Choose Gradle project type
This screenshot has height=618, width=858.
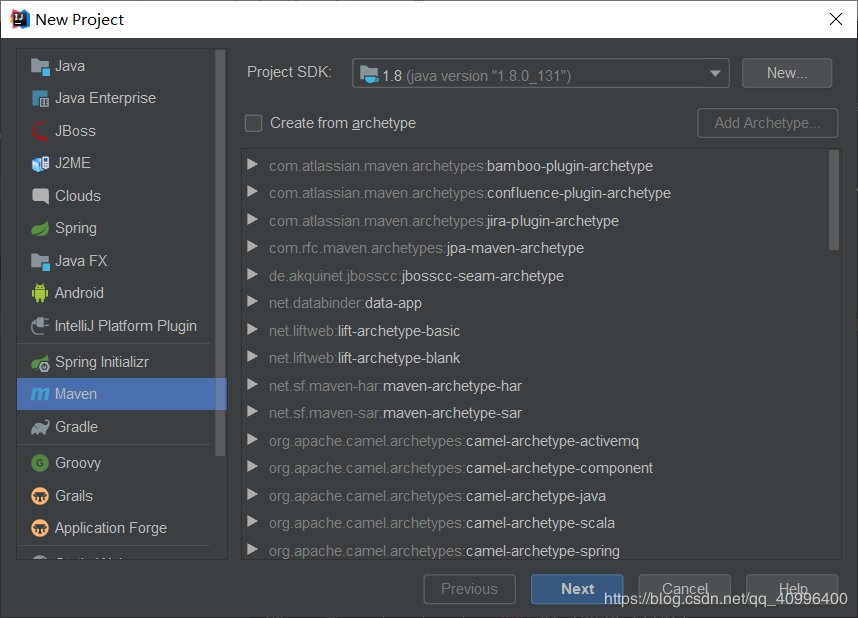point(116,427)
